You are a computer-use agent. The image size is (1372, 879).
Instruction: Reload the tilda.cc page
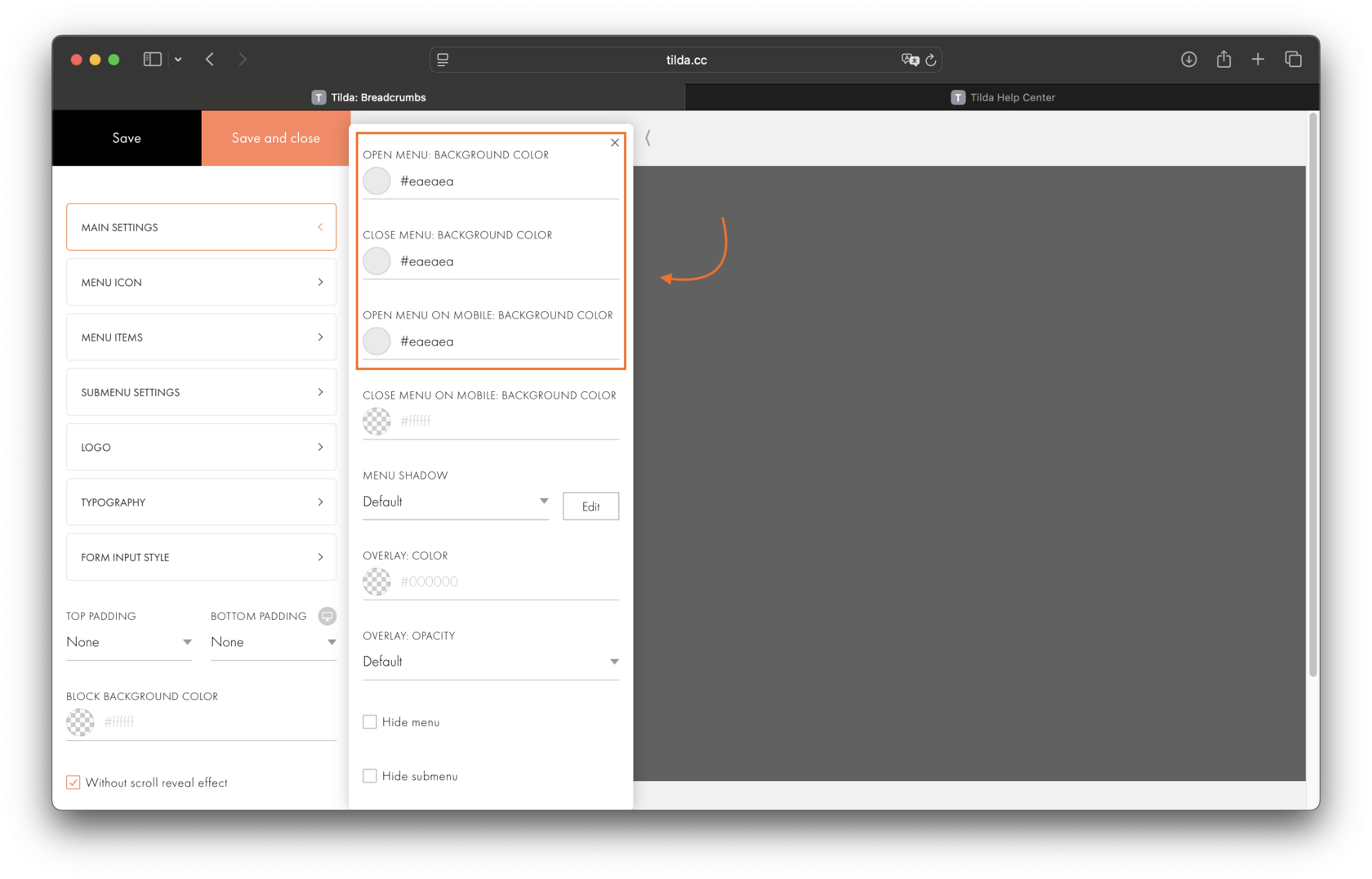(x=931, y=59)
